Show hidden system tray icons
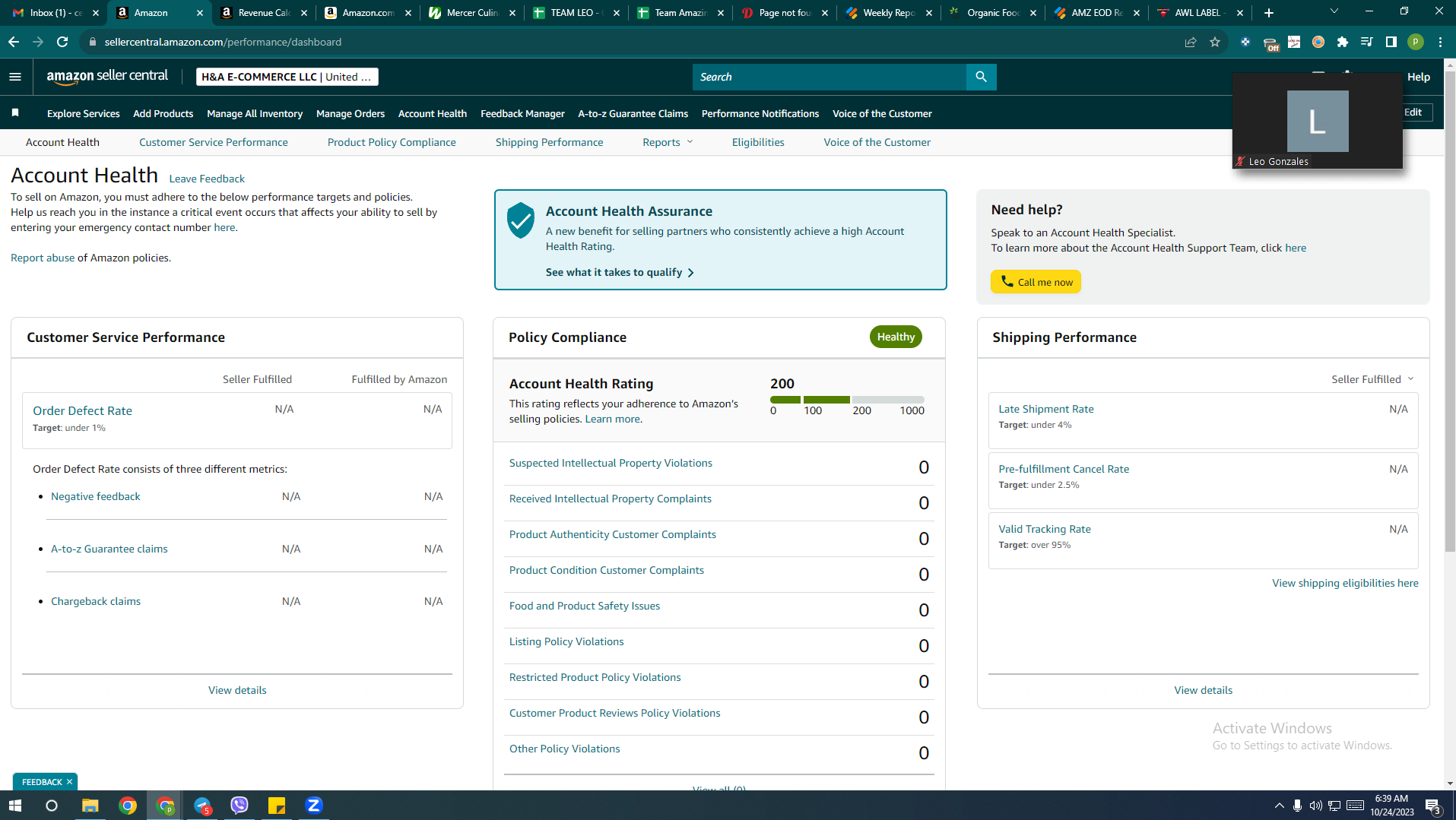The height and width of the screenshot is (820, 1456). [1279, 806]
